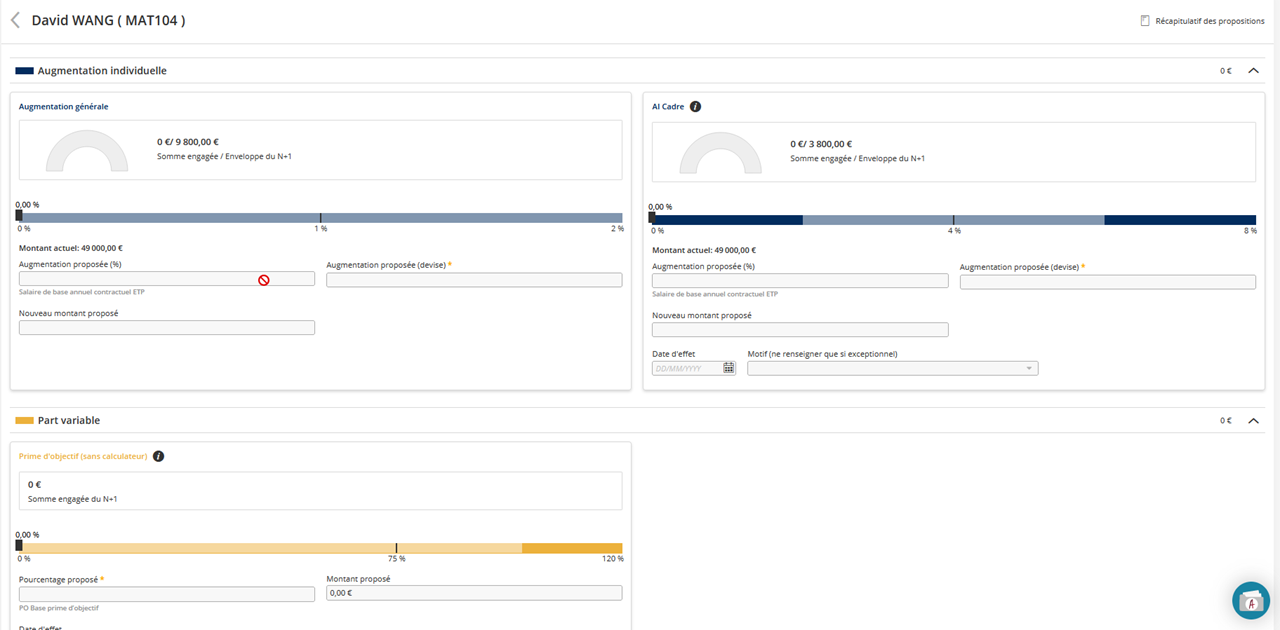Viewport: 1280px width, 630px height.
Task: Click Augmentation proposée (devise) field in Augmentation générale
Action: 474,280
